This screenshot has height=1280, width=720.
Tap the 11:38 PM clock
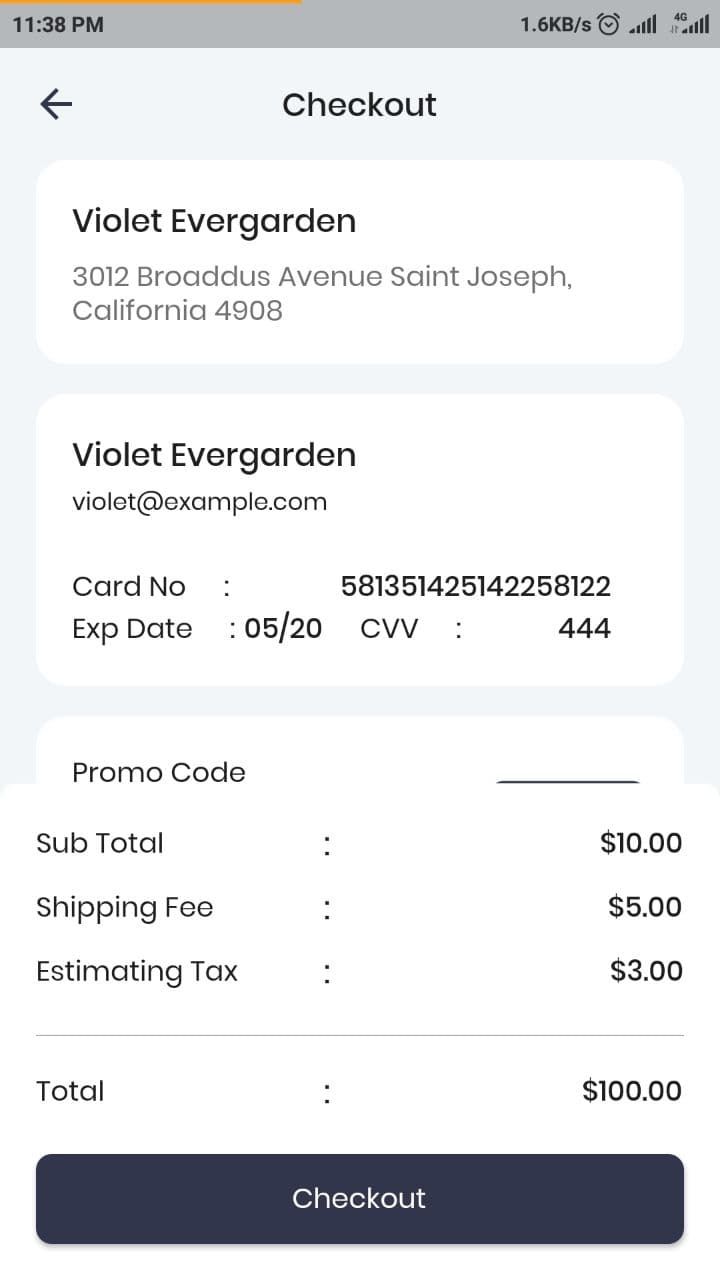pos(58,24)
